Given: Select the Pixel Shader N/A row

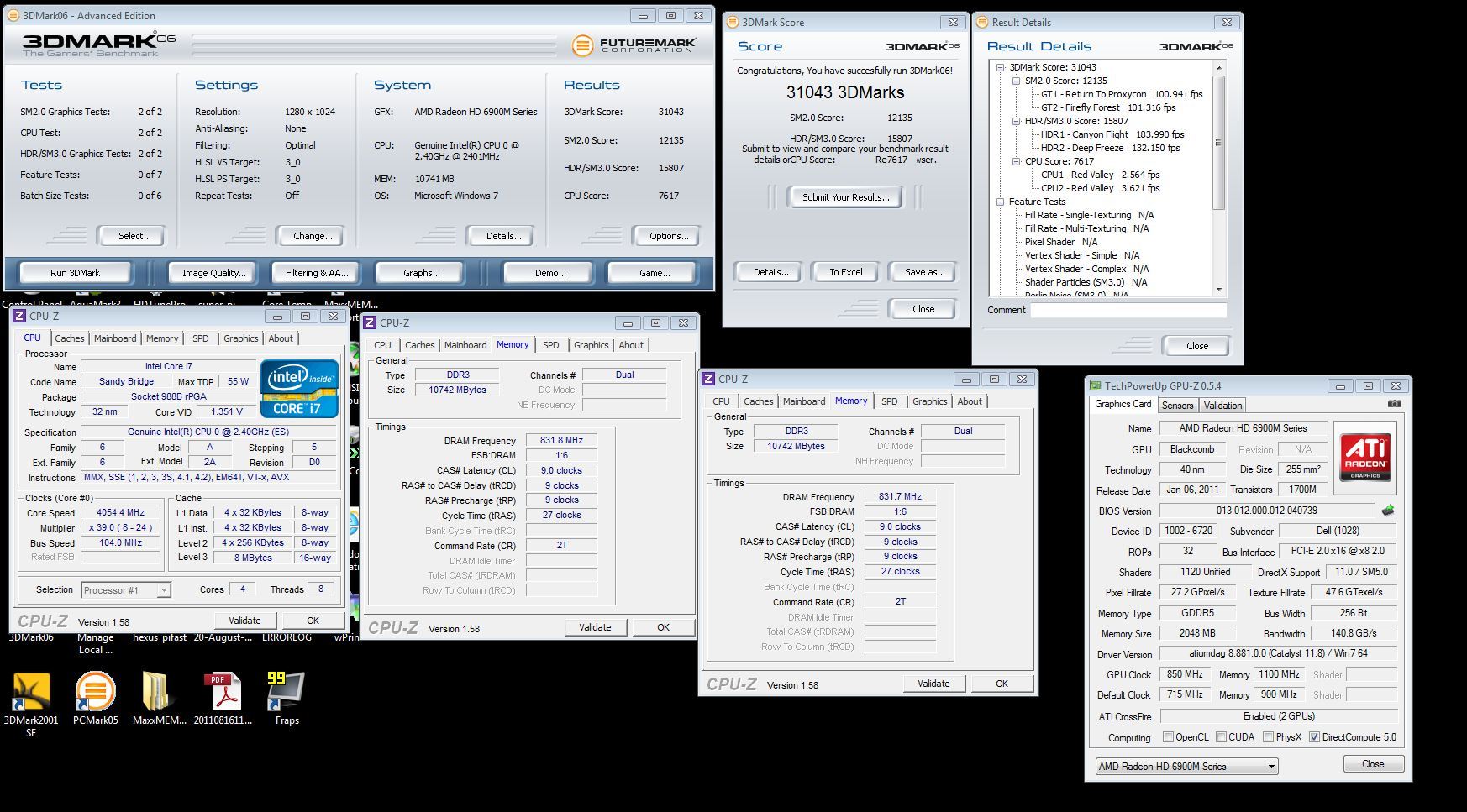Looking at the screenshot, I should tap(1061, 242).
